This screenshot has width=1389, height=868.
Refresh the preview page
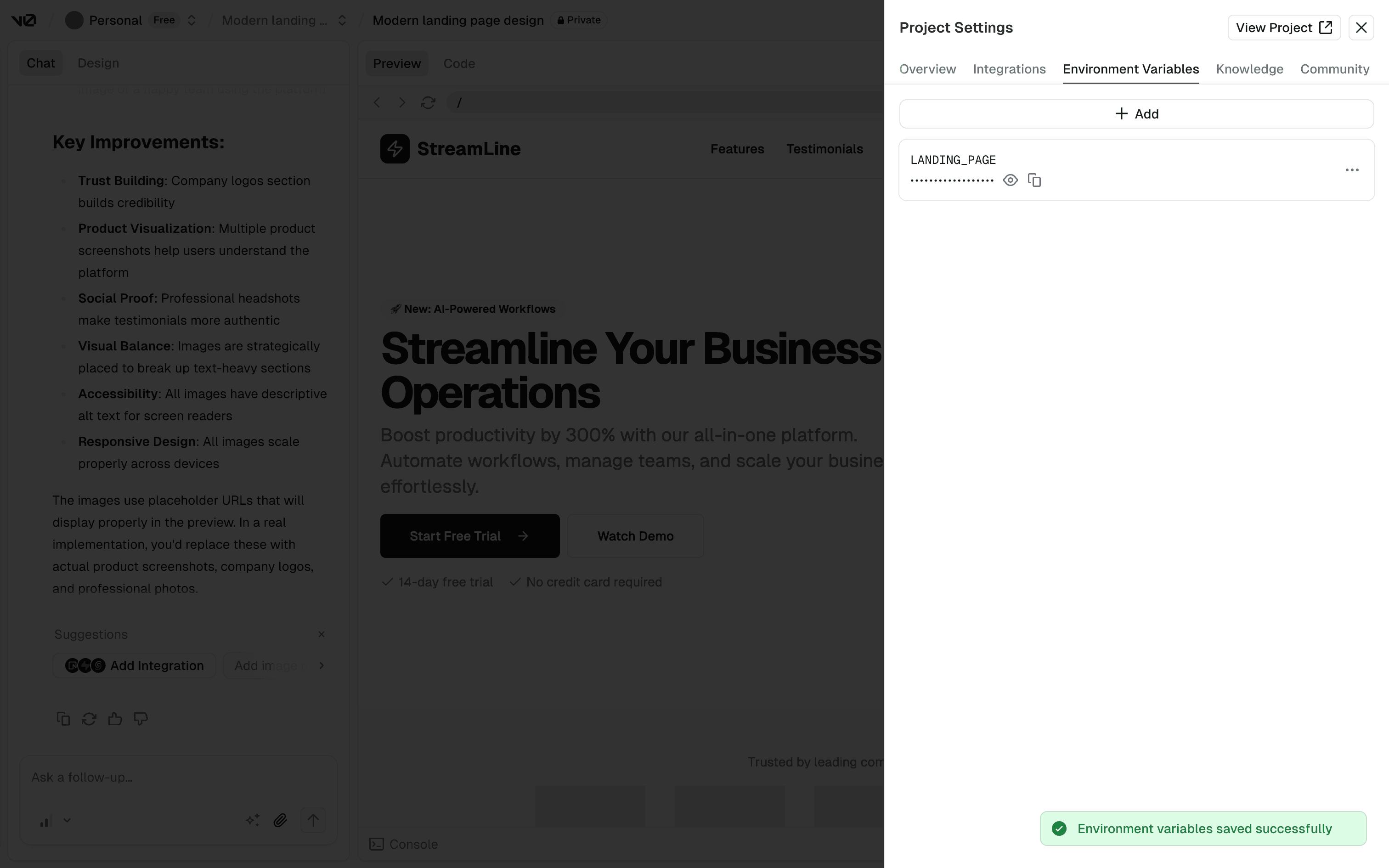point(428,103)
